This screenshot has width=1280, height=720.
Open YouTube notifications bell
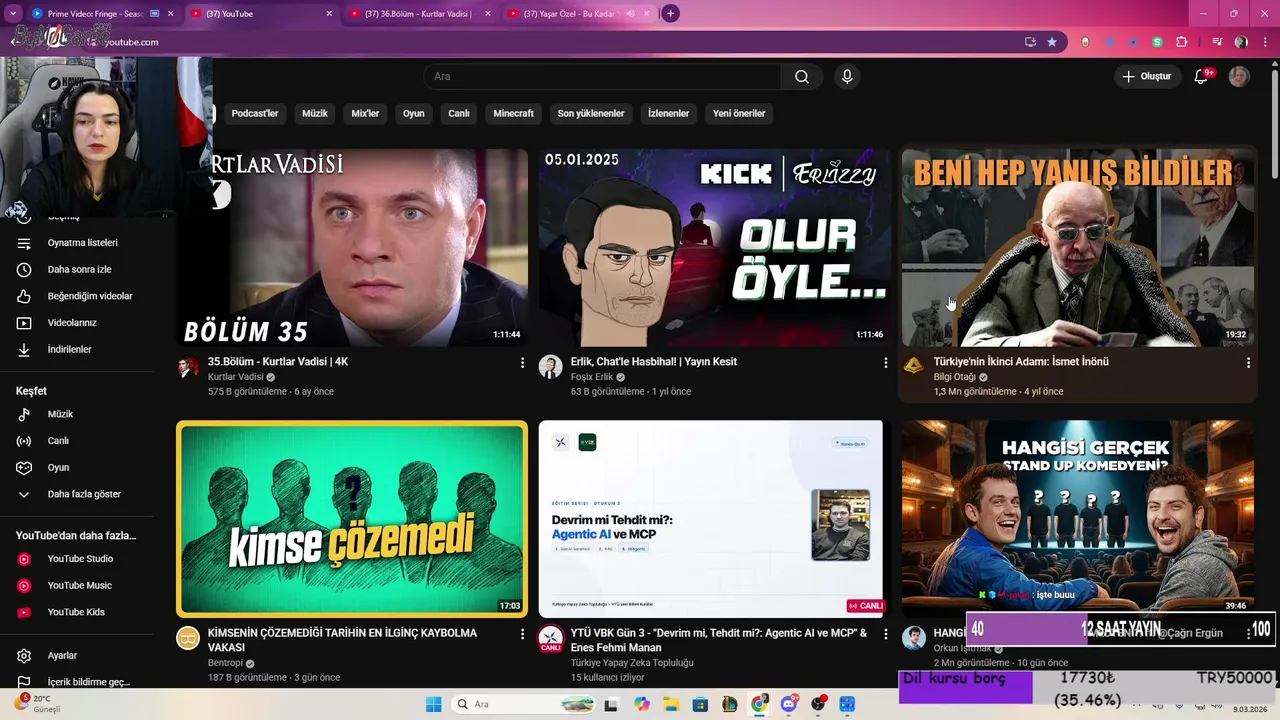[x=1201, y=77]
